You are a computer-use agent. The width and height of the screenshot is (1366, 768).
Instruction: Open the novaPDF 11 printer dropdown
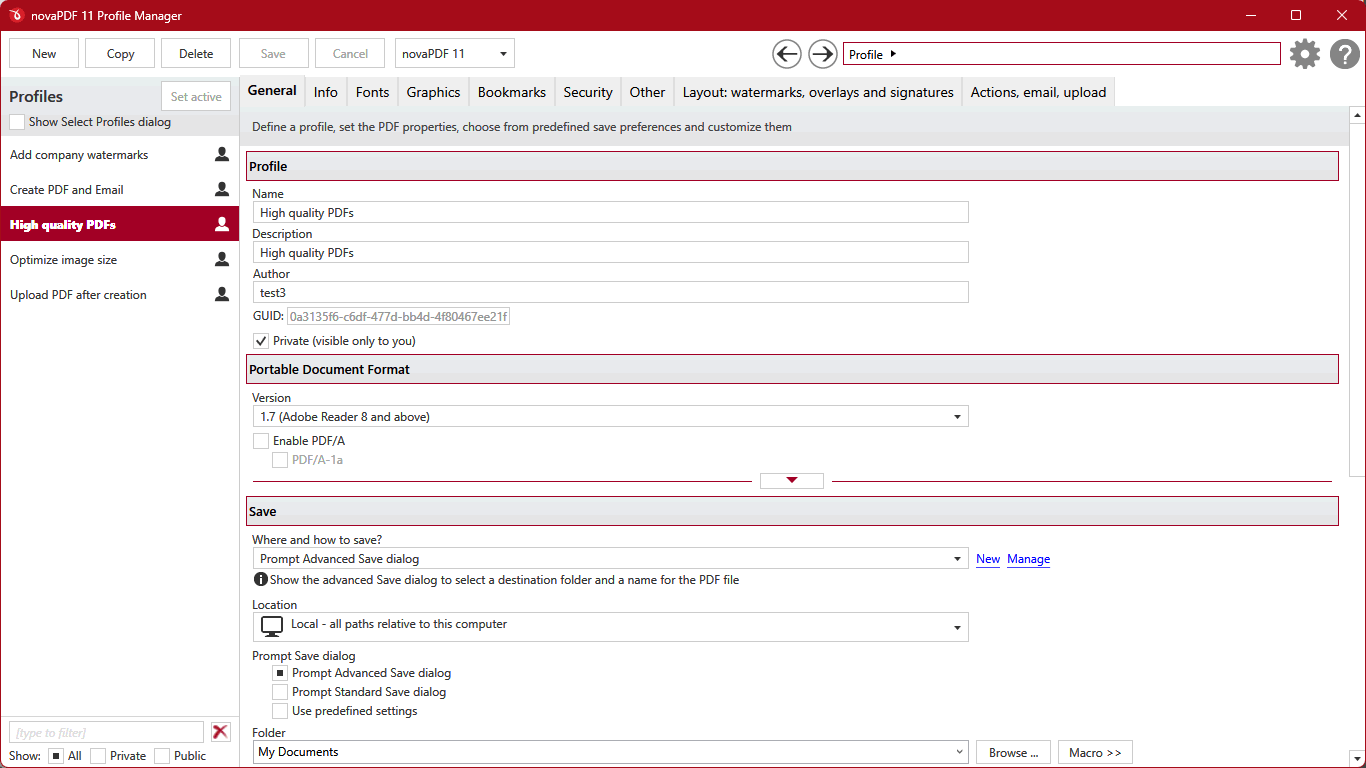(455, 54)
